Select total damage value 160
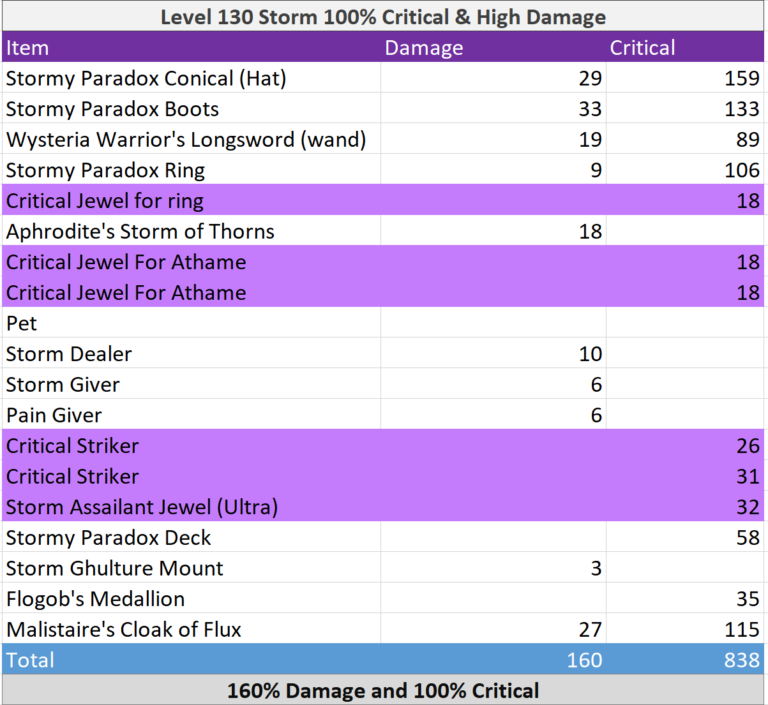Viewport: 768px width, 705px height. coord(493,659)
